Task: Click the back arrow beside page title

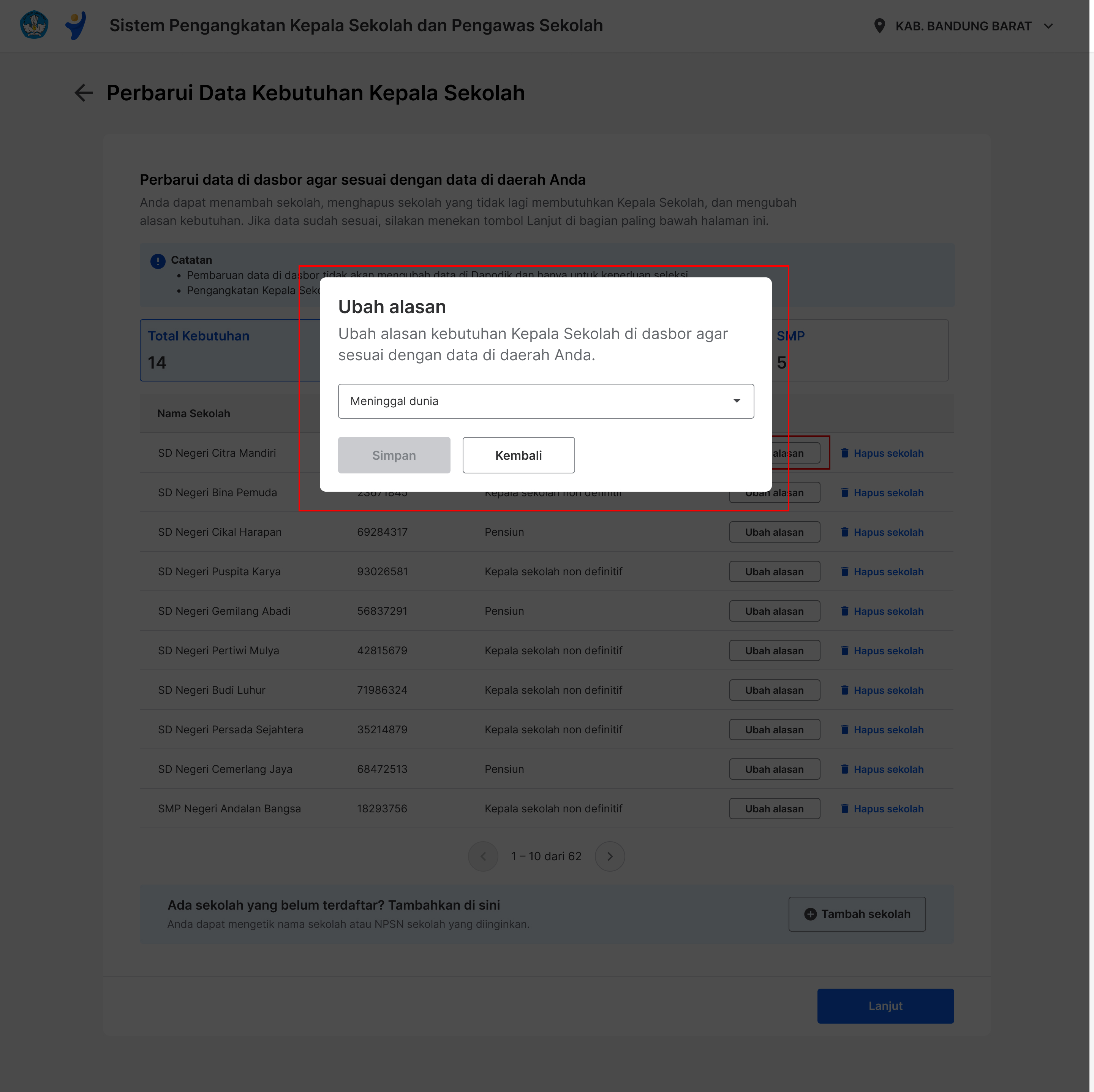Action: click(x=84, y=93)
